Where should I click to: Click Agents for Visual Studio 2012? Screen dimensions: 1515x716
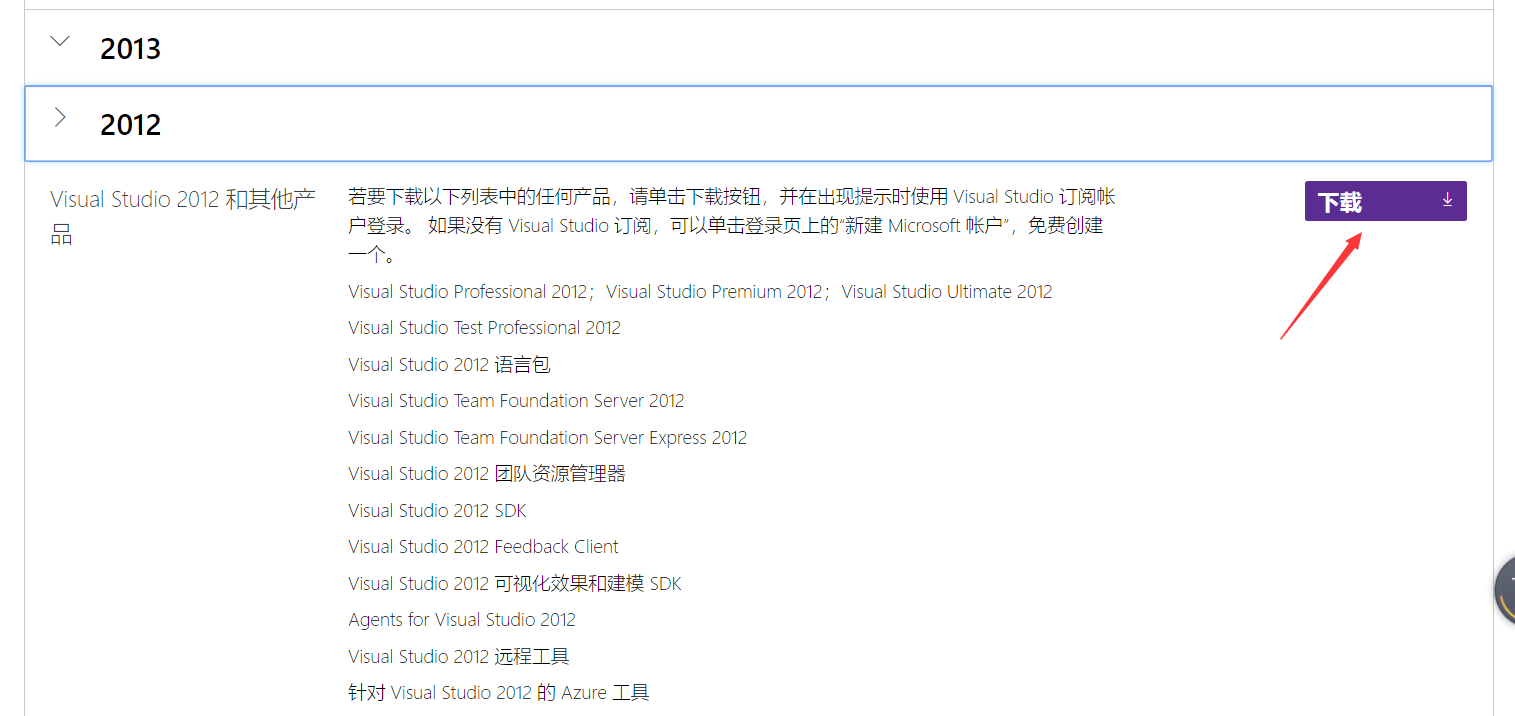click(x=461, y=620)
